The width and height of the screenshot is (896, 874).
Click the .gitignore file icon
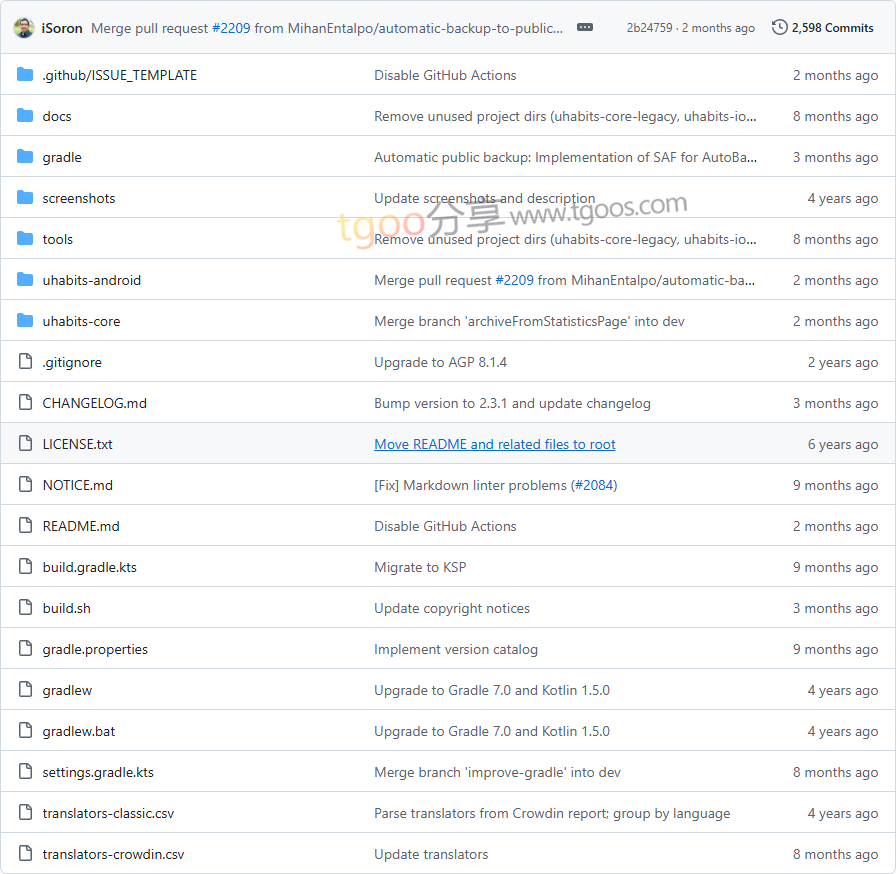tap(25, 362)
